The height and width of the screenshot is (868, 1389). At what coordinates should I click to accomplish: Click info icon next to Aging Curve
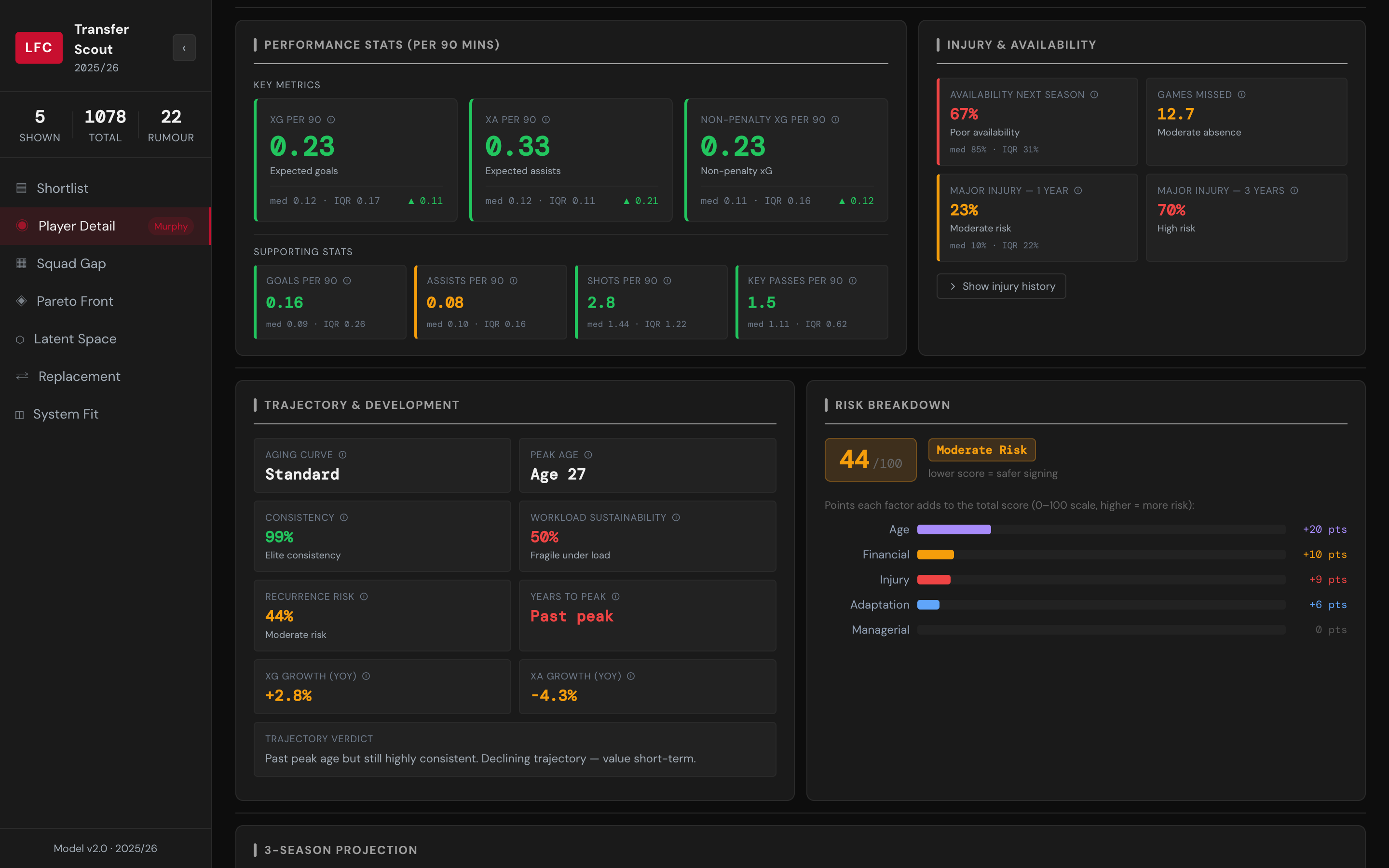click(342, 455)
